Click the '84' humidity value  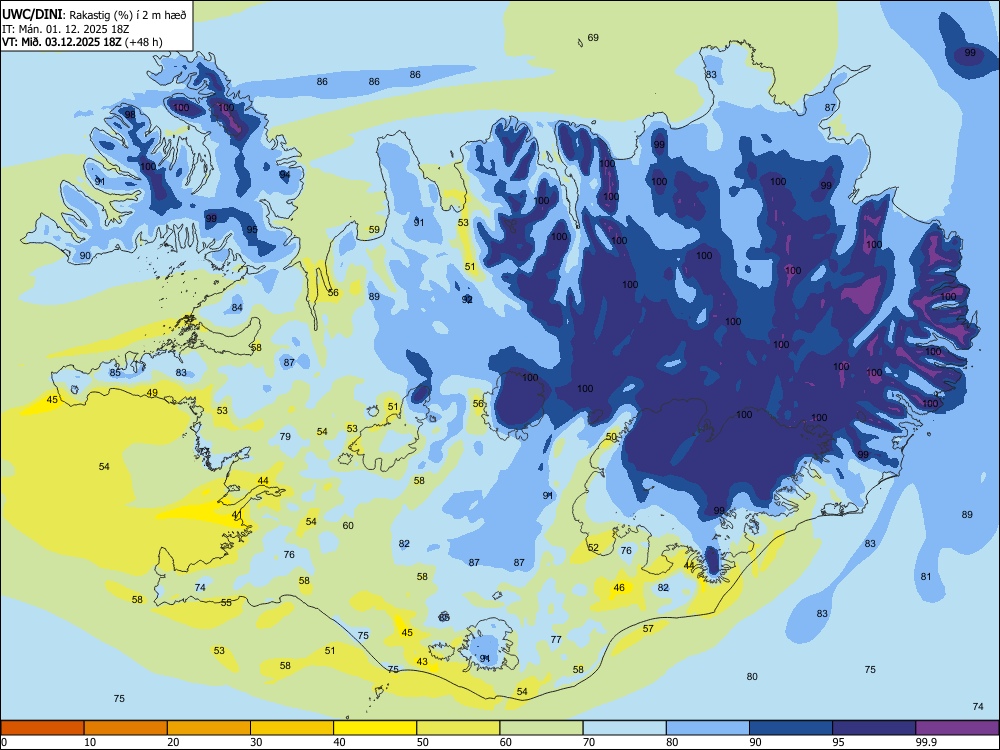pos(237,307)
